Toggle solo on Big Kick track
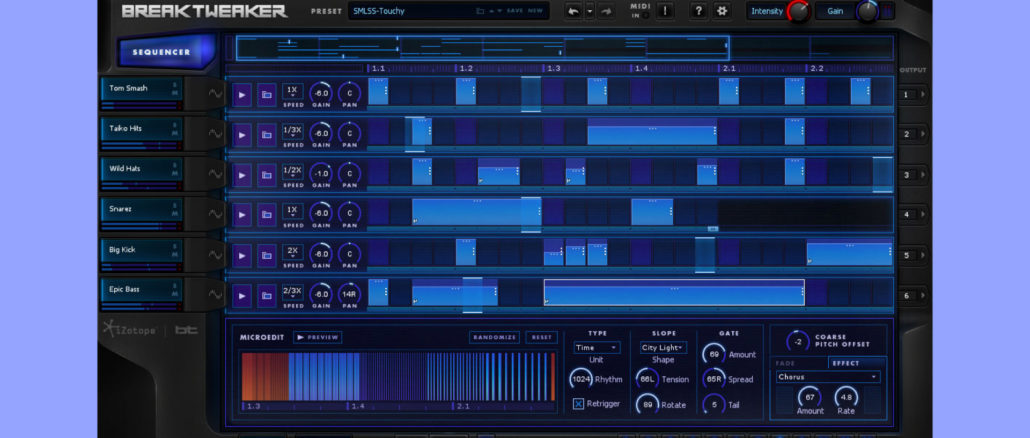Screen dimensions: 1030x438 pyautogui.click(x=175, y=246)
